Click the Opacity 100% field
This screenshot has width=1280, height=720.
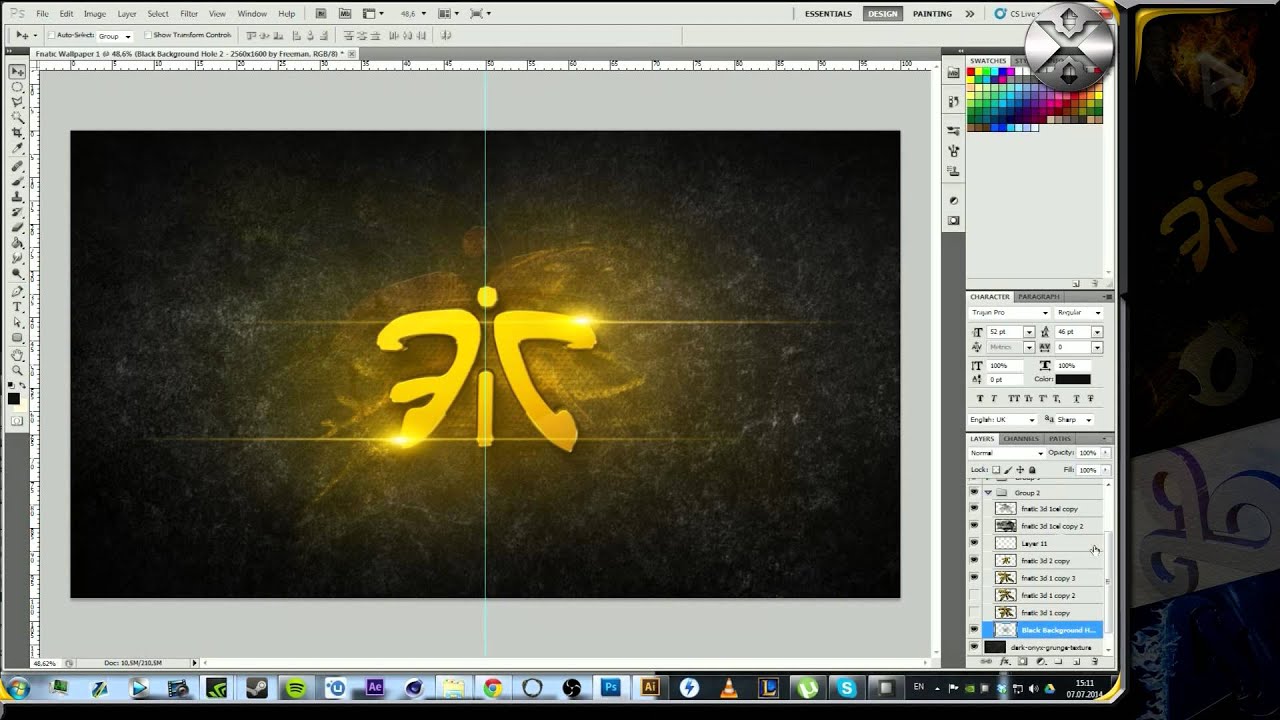(1087, 453)
